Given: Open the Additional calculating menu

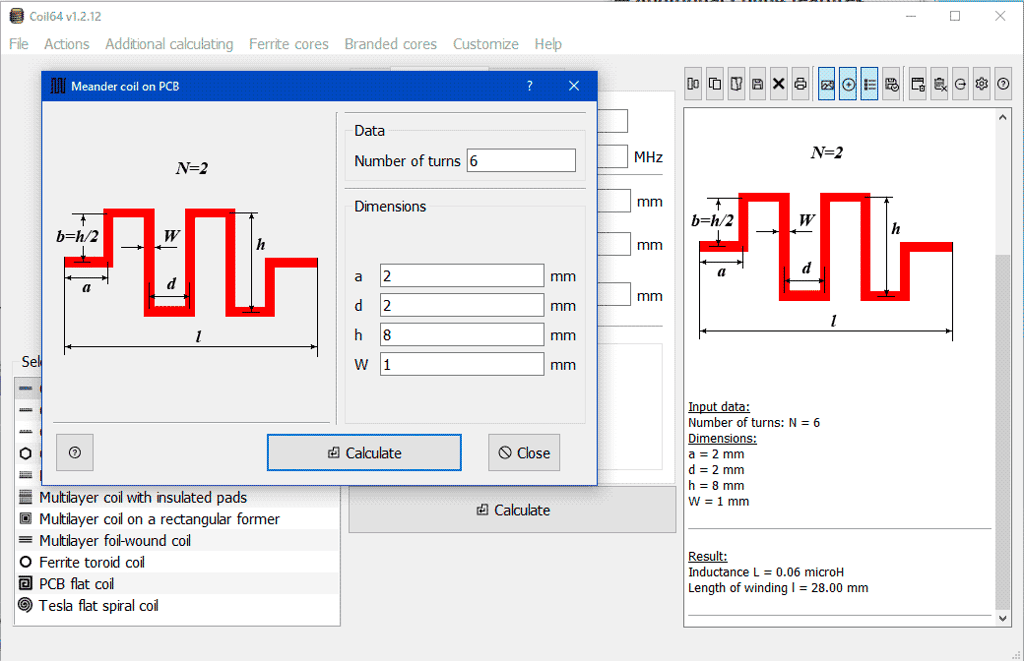Looking at the screenshot, I should [168, 44].
